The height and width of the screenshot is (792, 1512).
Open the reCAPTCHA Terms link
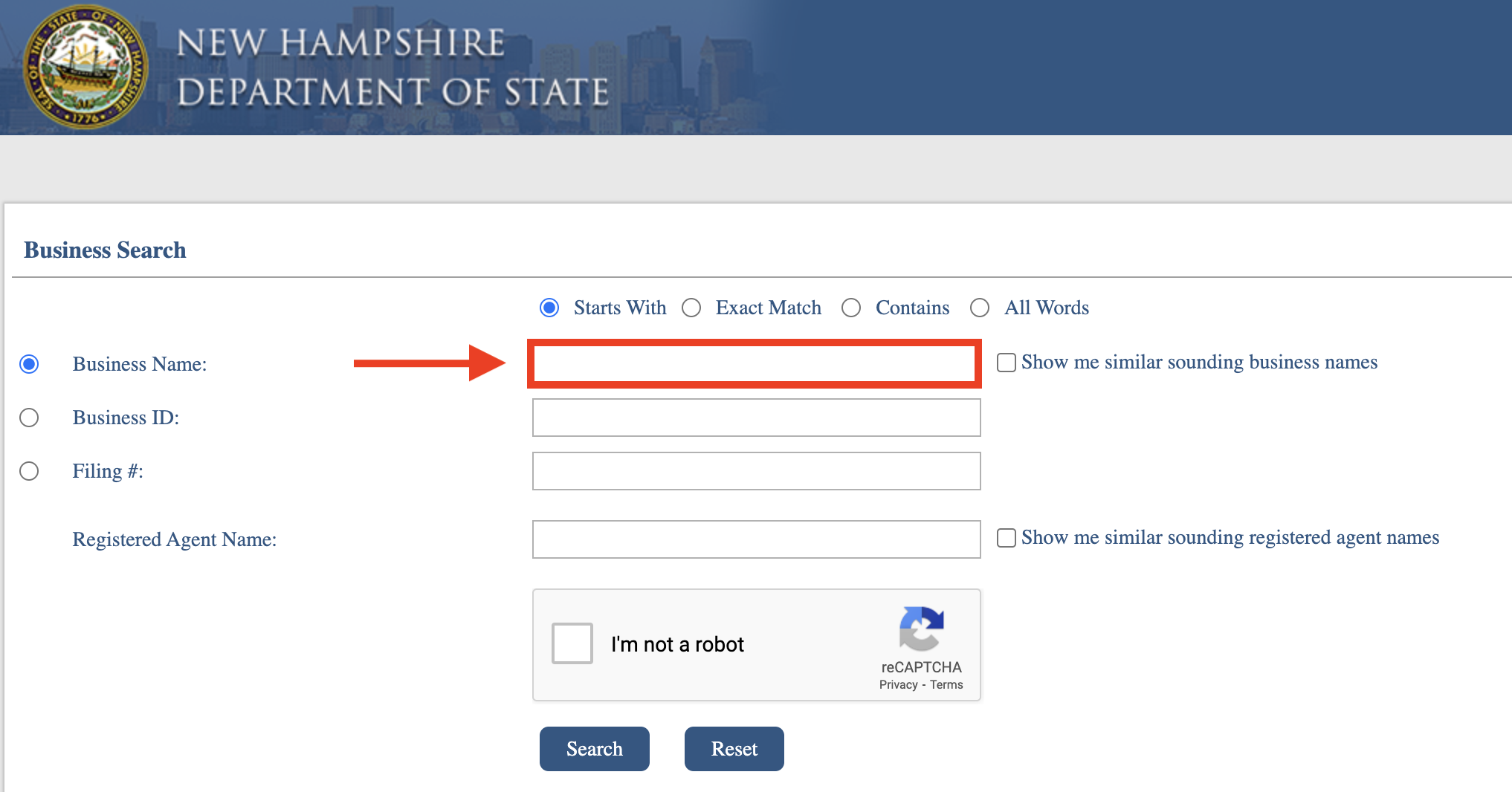tap(946, 685)
